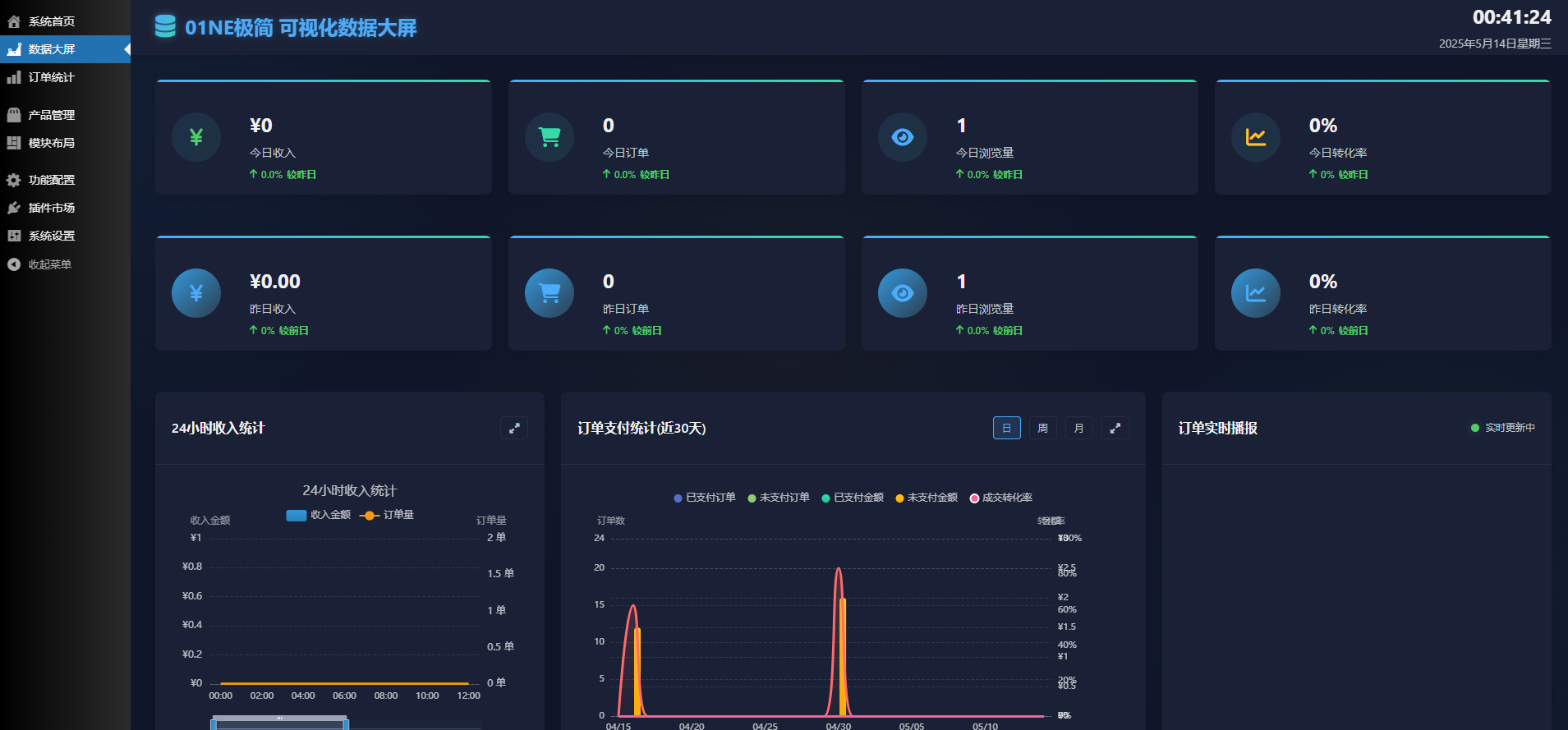Screen dimensions: 1568x730
Task: Click the blue eye icon for 昨日浏览量
Action: pyautogui.click(x=903, y=293)
